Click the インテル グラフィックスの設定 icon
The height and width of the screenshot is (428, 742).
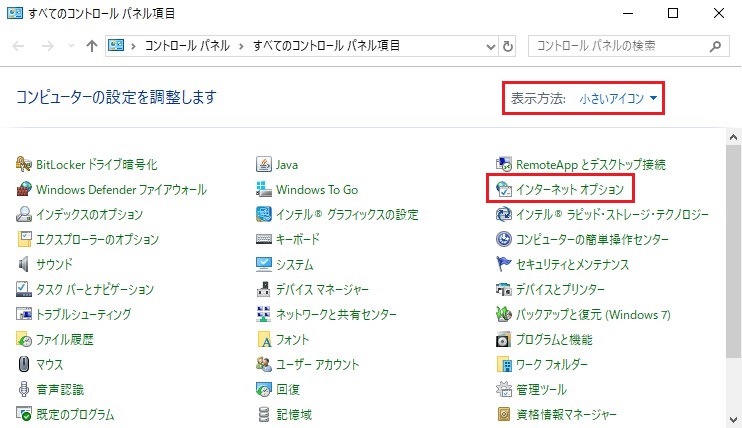tap(264, 214)
